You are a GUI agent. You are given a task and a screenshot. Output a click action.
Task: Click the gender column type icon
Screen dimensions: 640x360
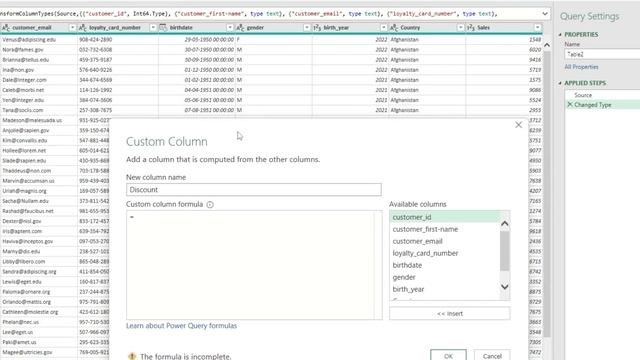click(x=240, y=28)
